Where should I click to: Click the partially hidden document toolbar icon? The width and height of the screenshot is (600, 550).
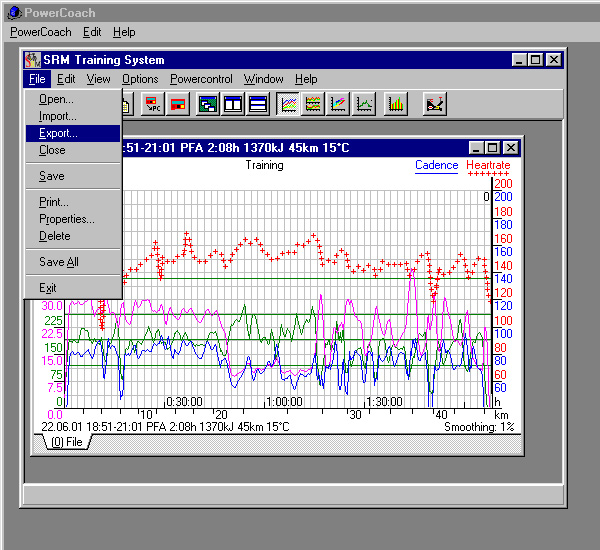(x=128, y=104)
